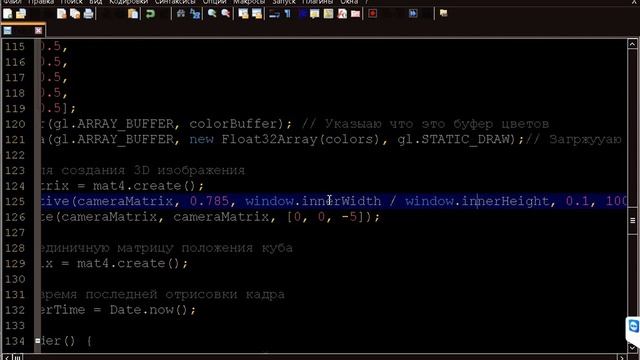Click the Close All documents toolbar icon
Image resolution: width=640 pixels, height=360 pixels.
coord(75,14)
